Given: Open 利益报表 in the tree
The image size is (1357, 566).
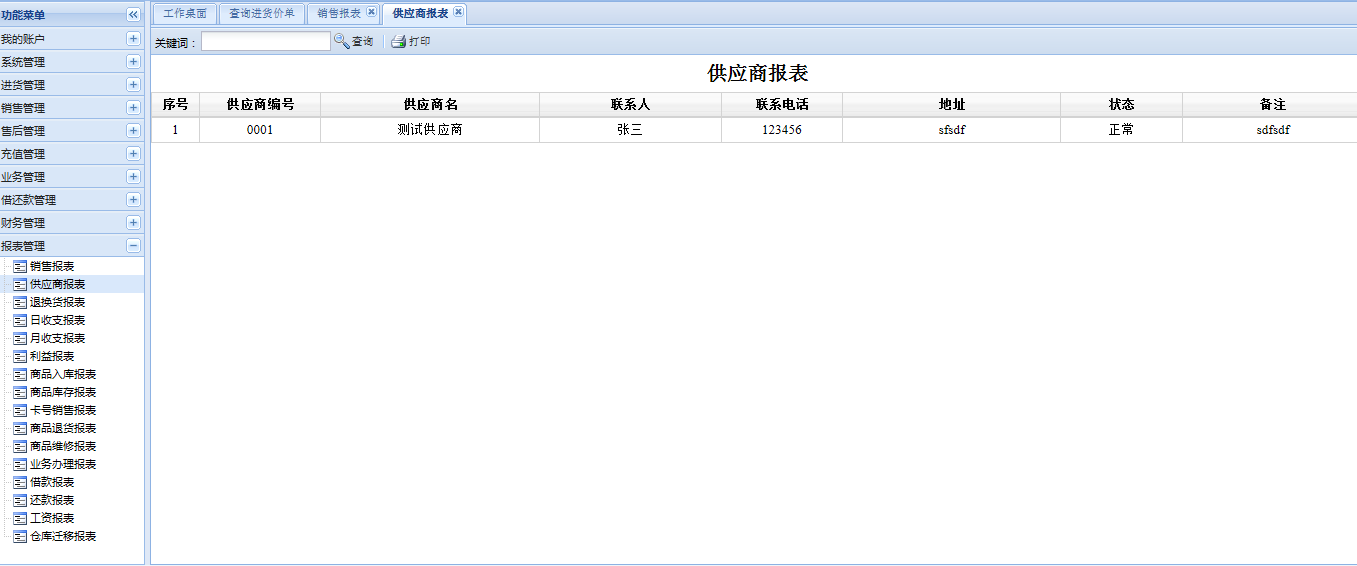Looking at the screenshot, I should coord(52,357).
